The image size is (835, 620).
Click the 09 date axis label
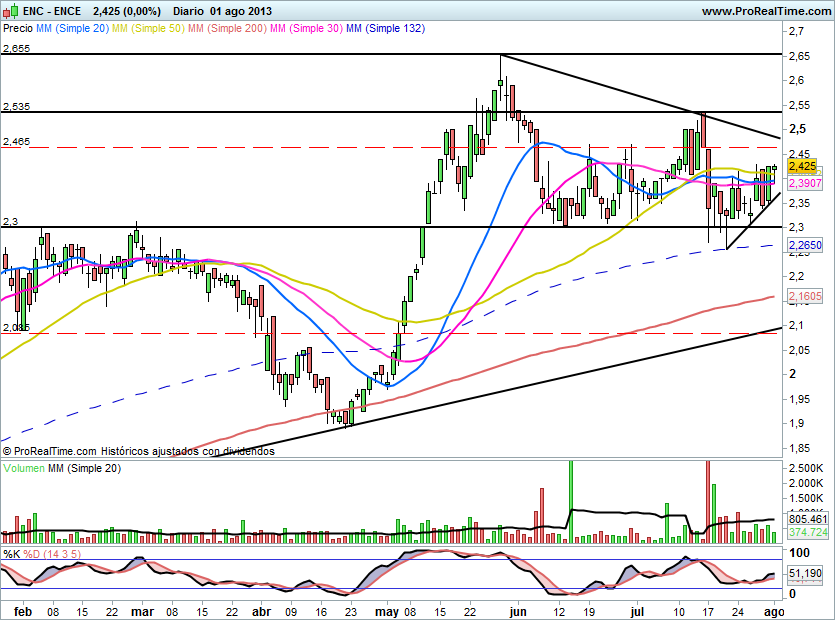[x=291, y=612]
